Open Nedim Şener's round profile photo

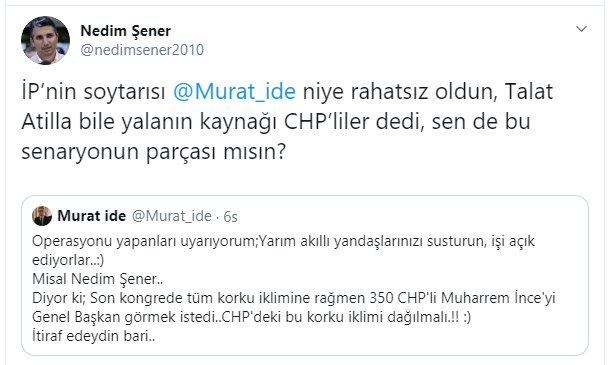[45, 40]
